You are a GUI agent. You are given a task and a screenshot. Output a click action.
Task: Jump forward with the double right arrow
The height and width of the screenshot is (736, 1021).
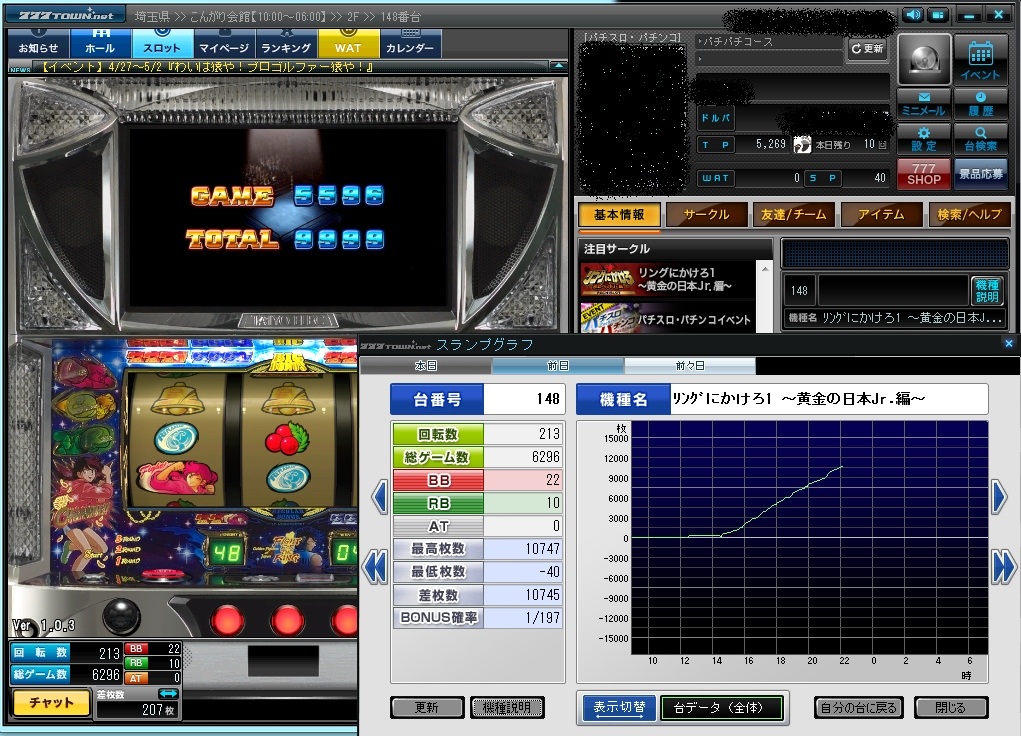coord(1004,567)
